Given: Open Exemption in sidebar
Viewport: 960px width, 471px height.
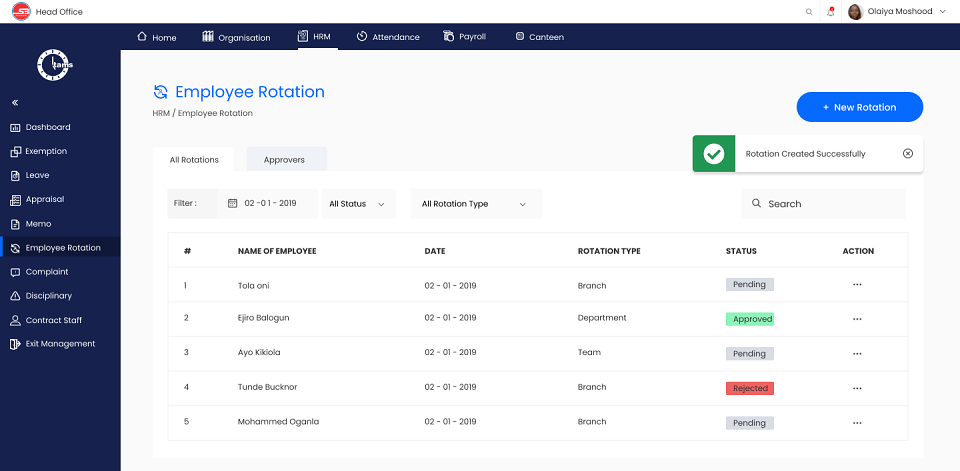Looking at the screenshot, I should 46,151.
